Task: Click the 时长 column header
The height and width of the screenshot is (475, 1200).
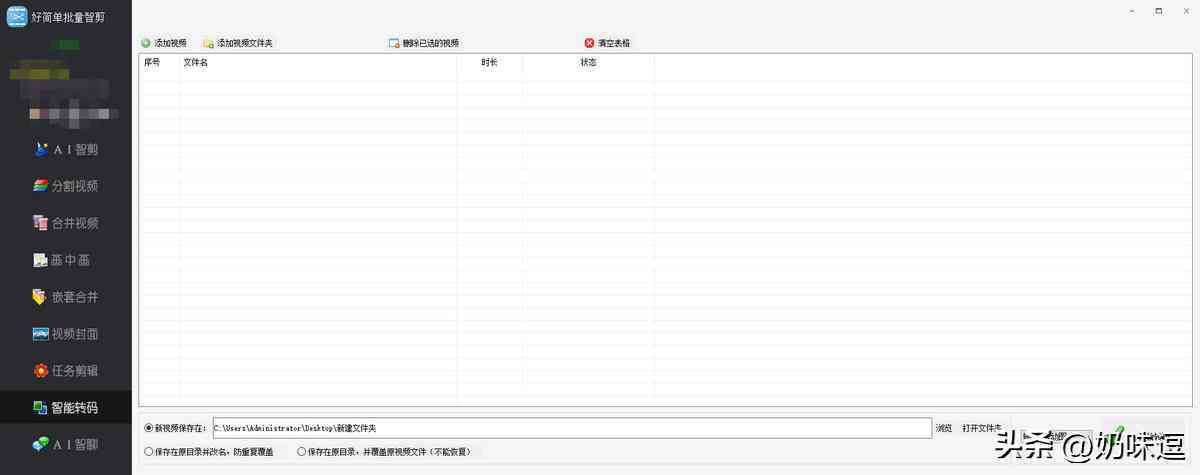Action: (x=490, y=62)
